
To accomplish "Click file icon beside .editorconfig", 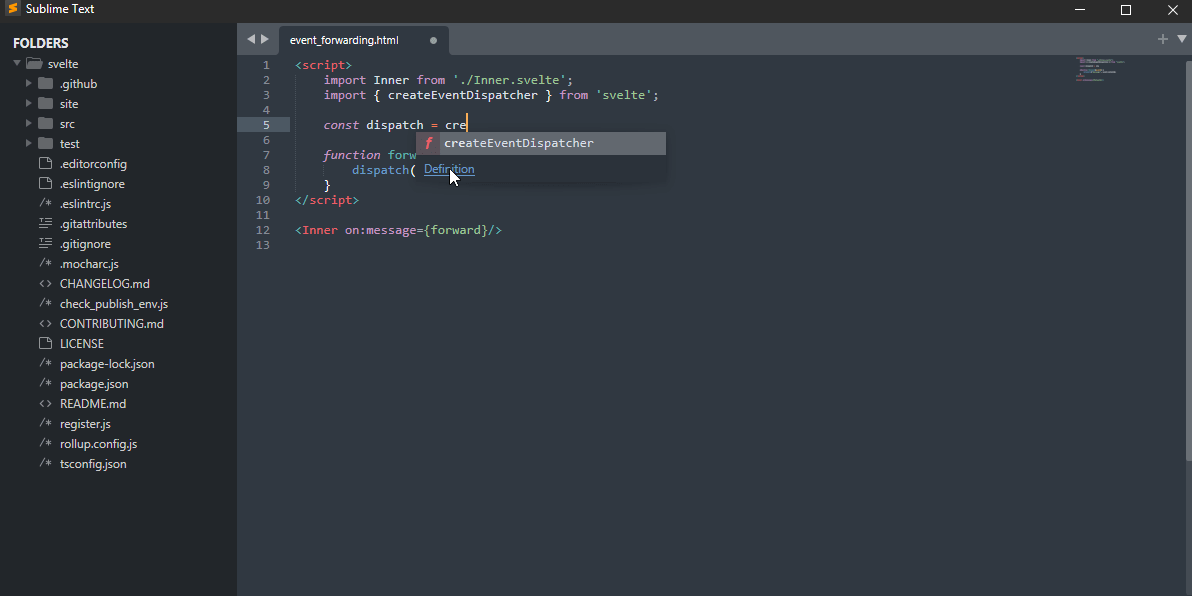I will (45, 163).
